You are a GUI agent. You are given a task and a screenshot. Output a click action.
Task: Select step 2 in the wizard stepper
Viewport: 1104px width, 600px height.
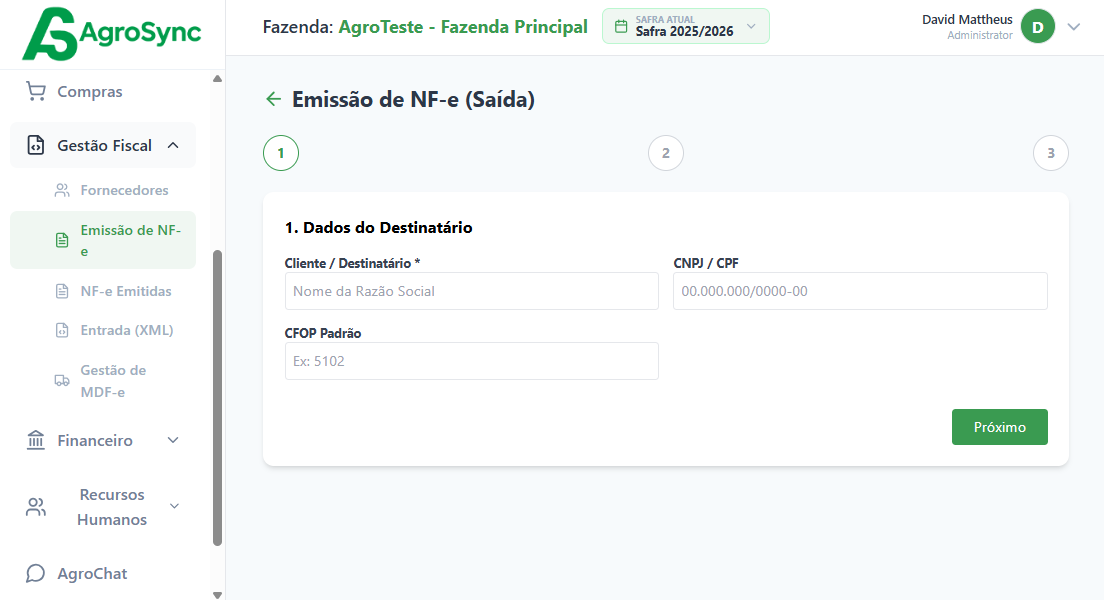pos(666,153)
